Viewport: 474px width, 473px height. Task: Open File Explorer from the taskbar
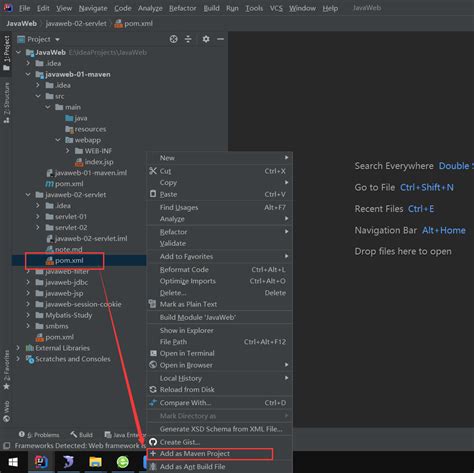[x=95, y=462]
